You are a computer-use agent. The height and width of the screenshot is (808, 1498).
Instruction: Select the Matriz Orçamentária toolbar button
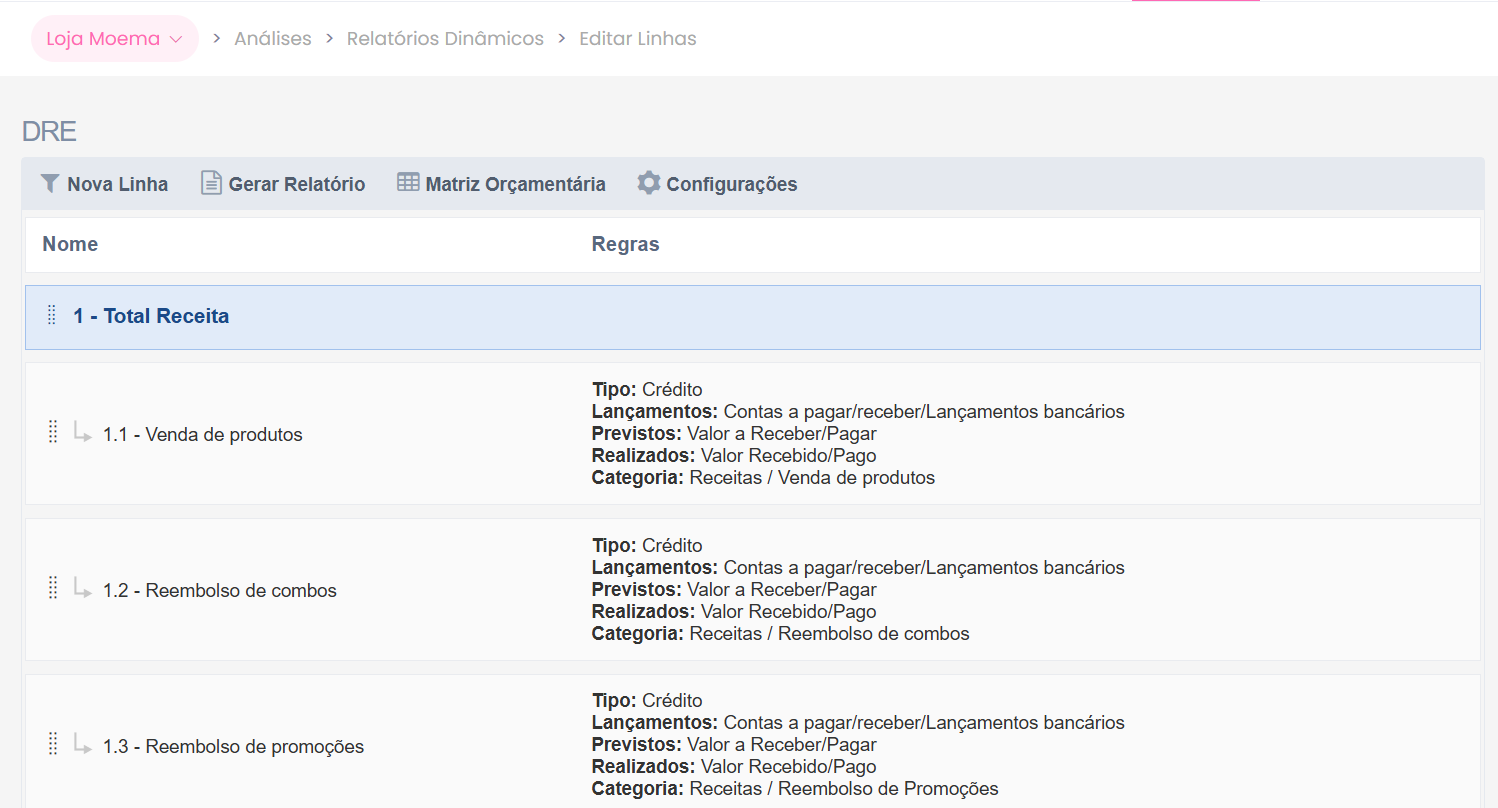(501, 184)
